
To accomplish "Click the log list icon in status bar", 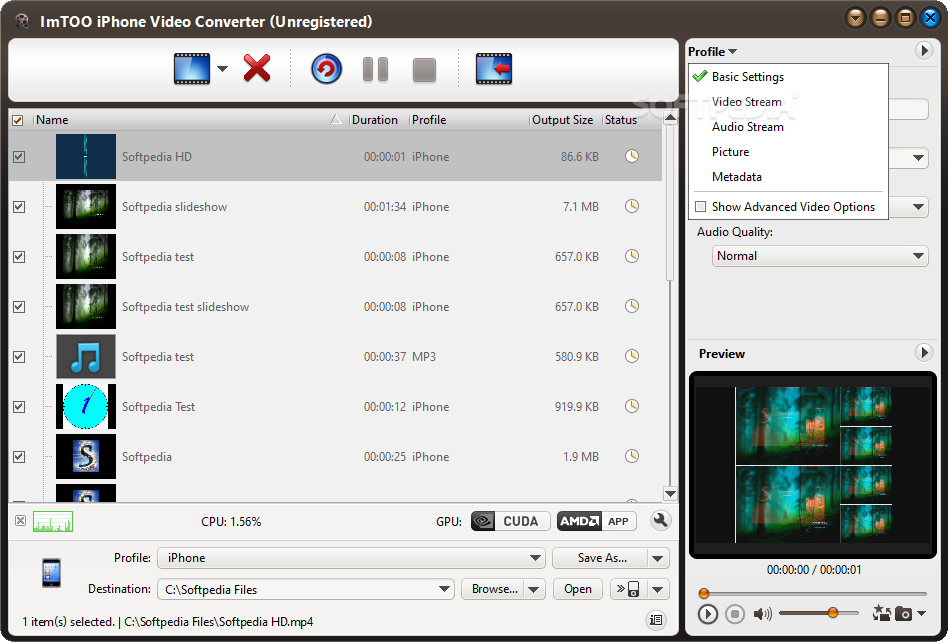I will 656,620.
